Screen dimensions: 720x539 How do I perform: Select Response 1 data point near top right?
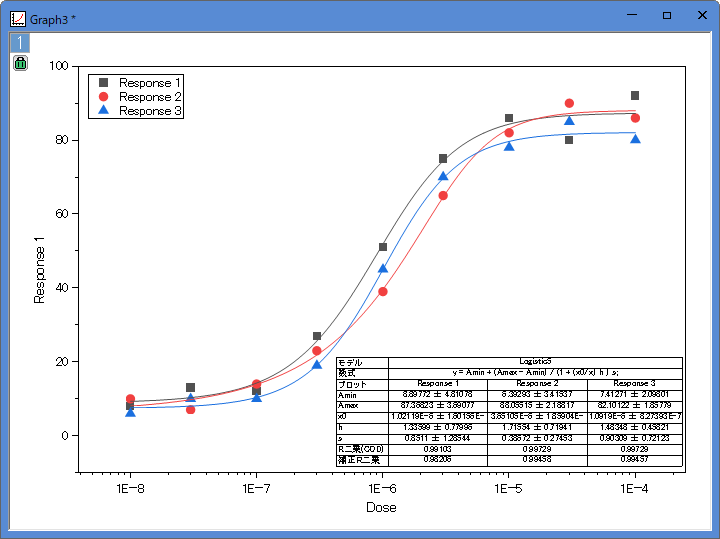[x=634, y=96]
